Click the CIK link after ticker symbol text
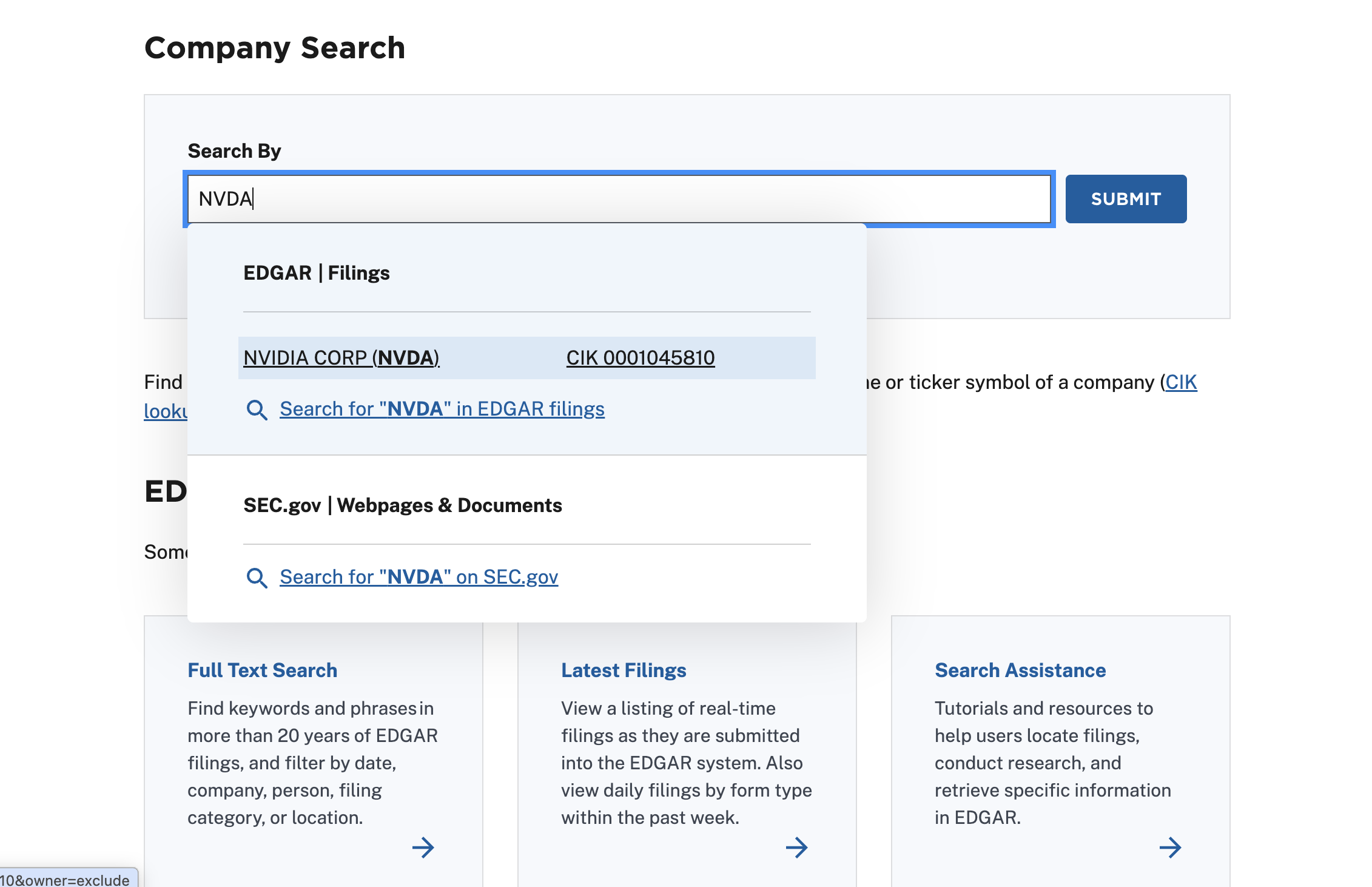This screenshot has height=887, width=1372. (x=1181, y=383)
